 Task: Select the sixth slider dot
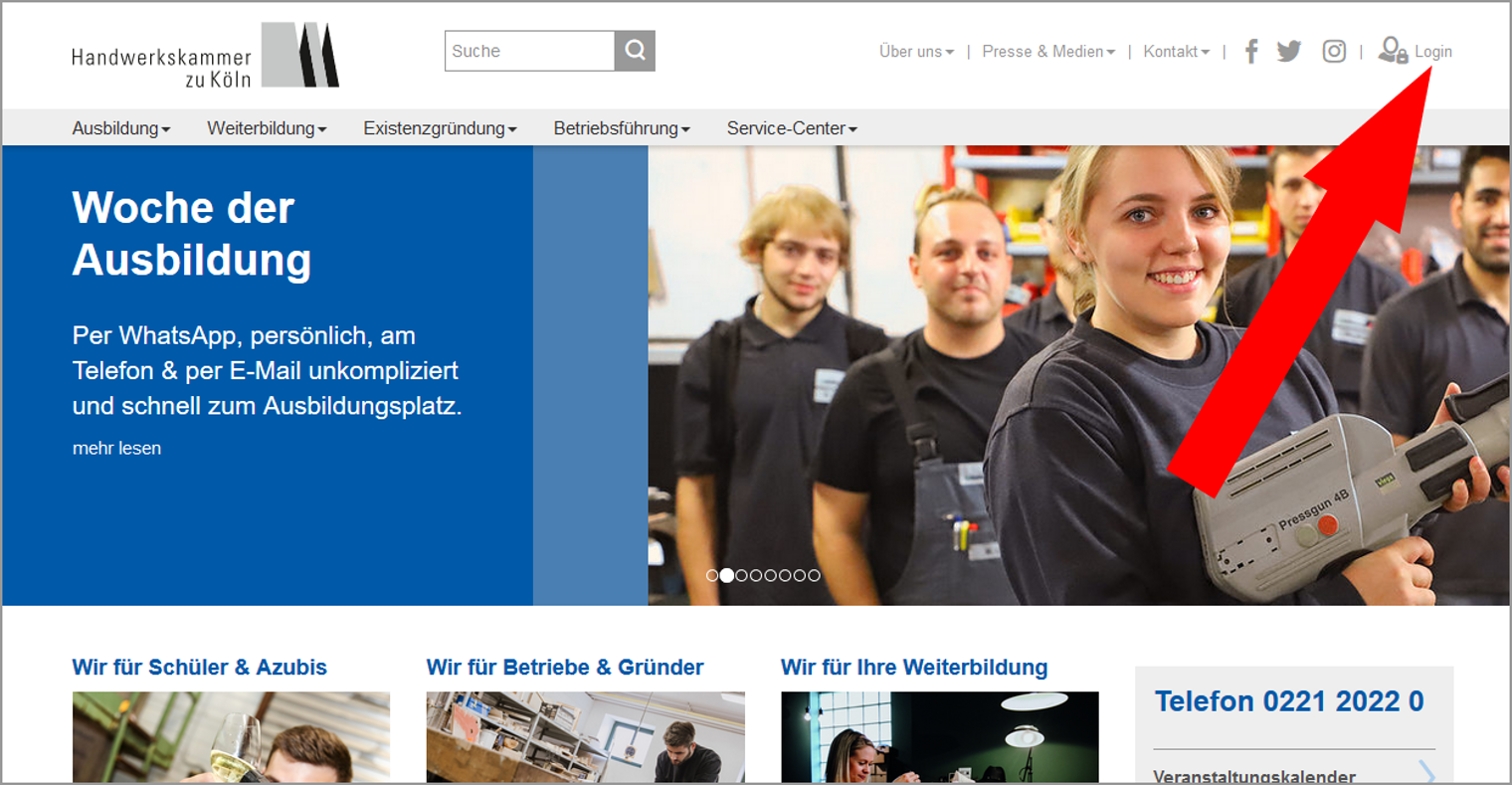785,575
